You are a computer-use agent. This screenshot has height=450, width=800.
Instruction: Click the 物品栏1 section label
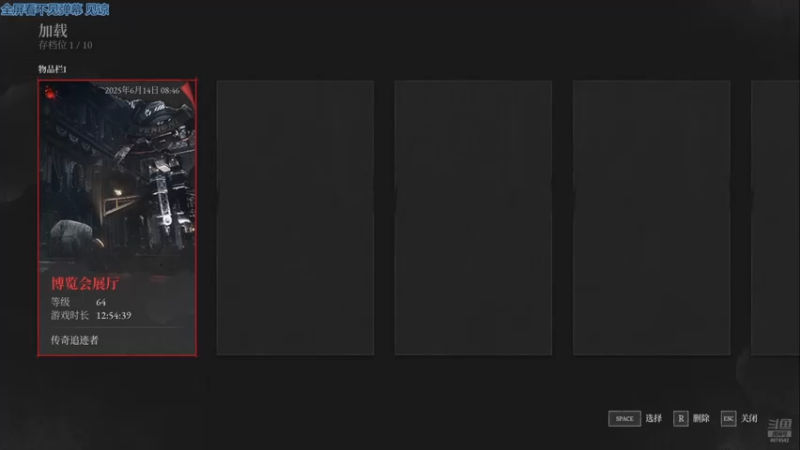[x=52, y=69]
